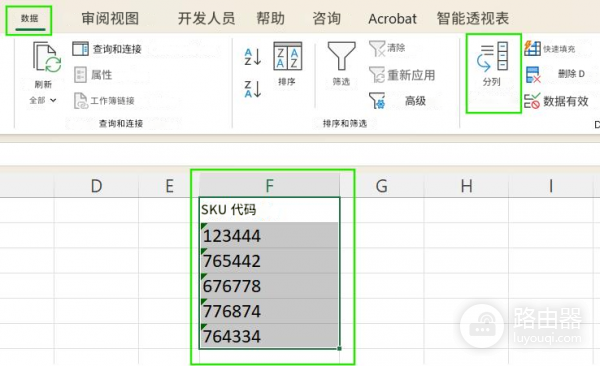Screen dimensions: 600x366
Task: Open 高级 advanced filter
Action: point(397,101)
